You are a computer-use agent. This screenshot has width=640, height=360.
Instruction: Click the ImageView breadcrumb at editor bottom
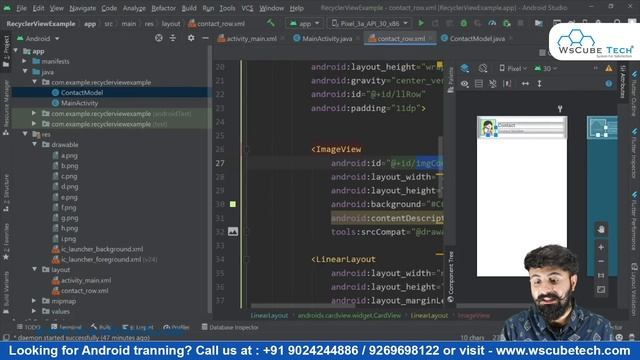(473, 316)
